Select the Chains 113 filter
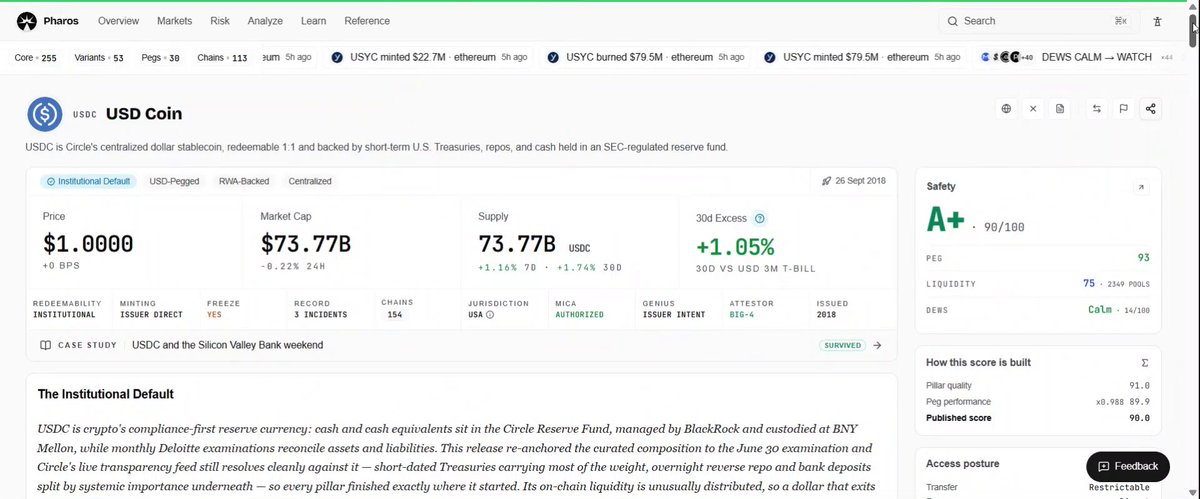 pos(223,58)
